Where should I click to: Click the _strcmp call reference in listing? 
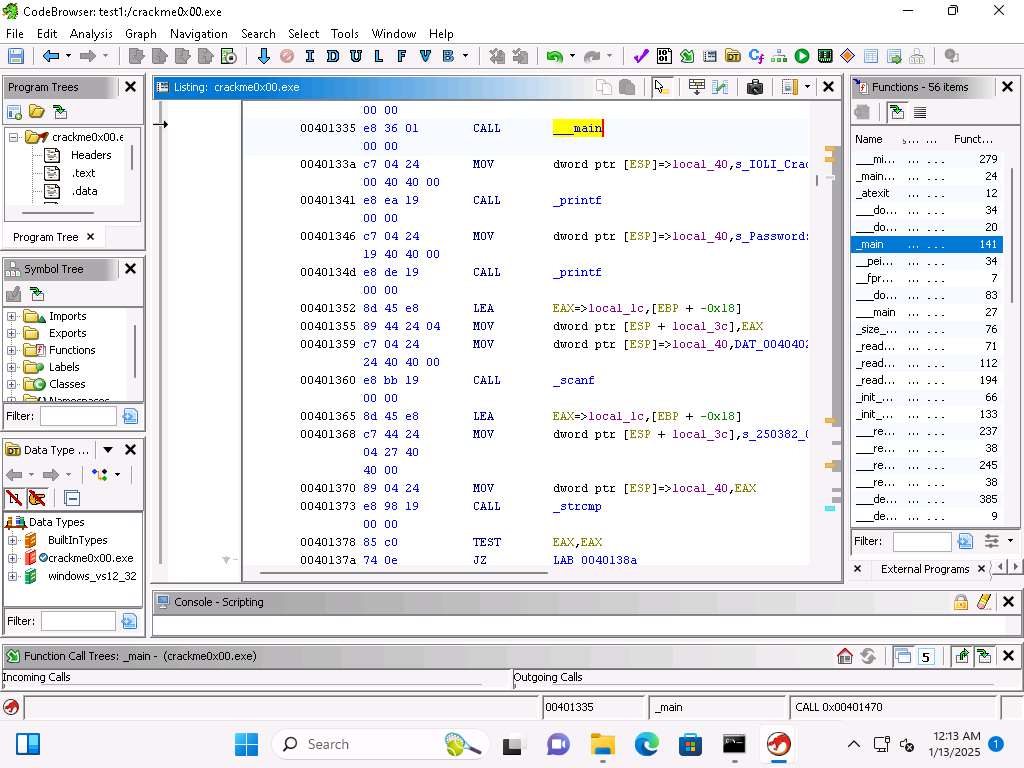point(577,506)
